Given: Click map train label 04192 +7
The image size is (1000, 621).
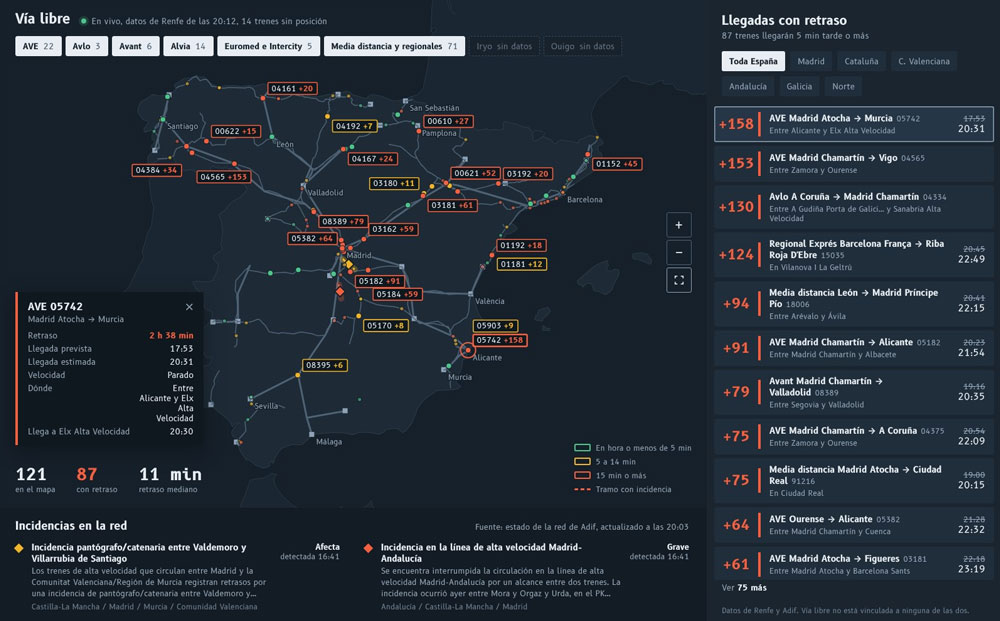Looking at the screenshot, I should (x=354, y=126).
